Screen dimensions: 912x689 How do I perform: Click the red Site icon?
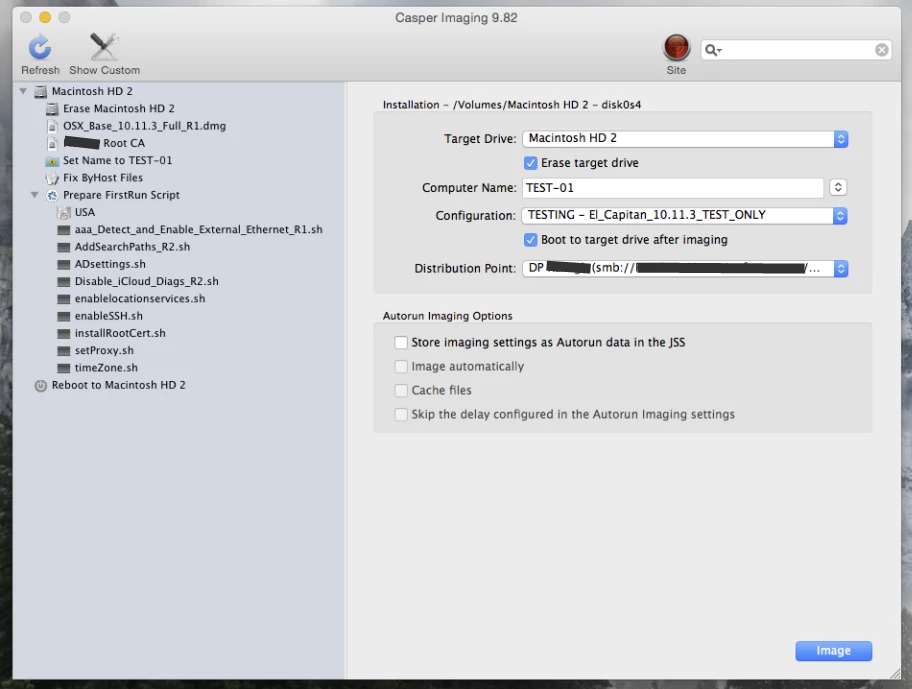tap(676, 48)
